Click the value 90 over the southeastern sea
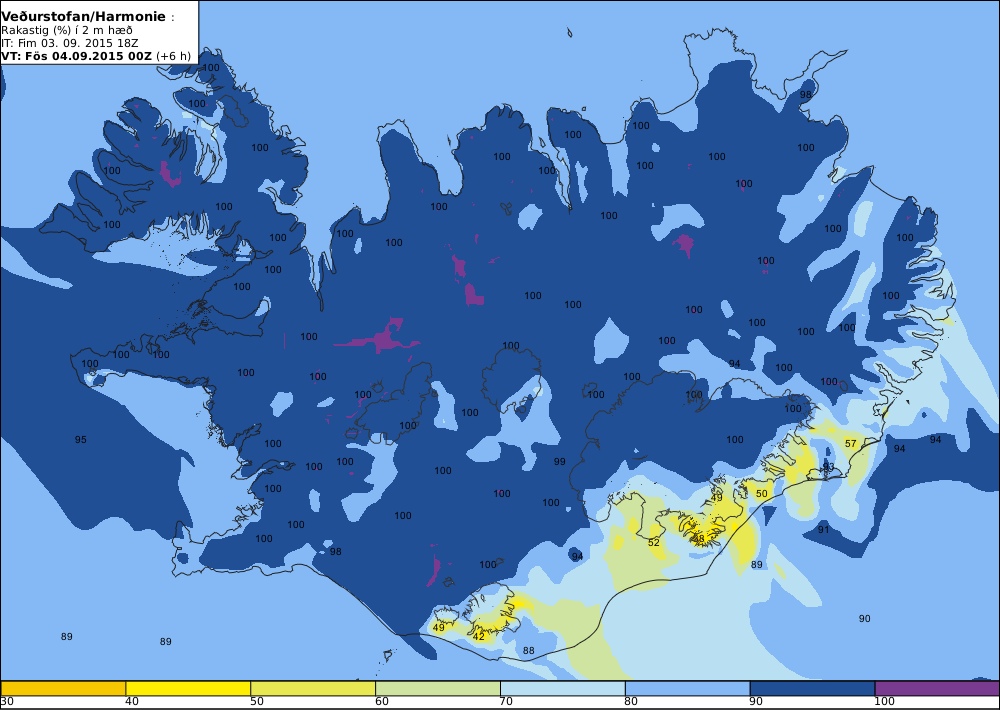This screenshot has width=1000, height=710. pos(864,618)
